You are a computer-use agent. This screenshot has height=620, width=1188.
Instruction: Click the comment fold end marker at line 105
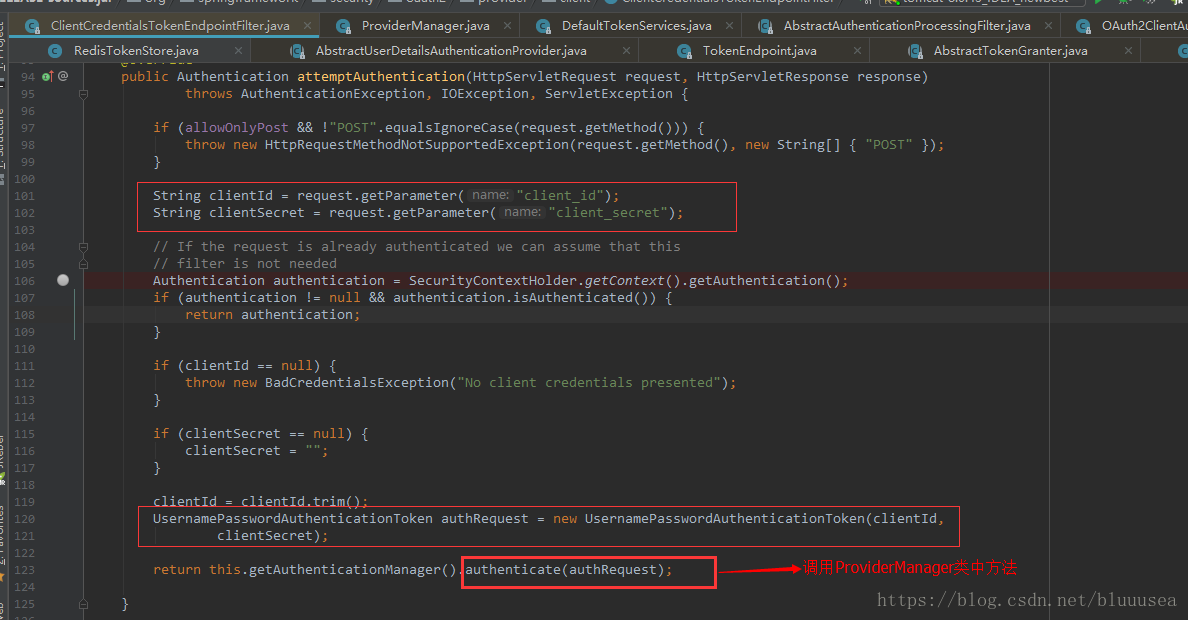click(x=83, y=264)
